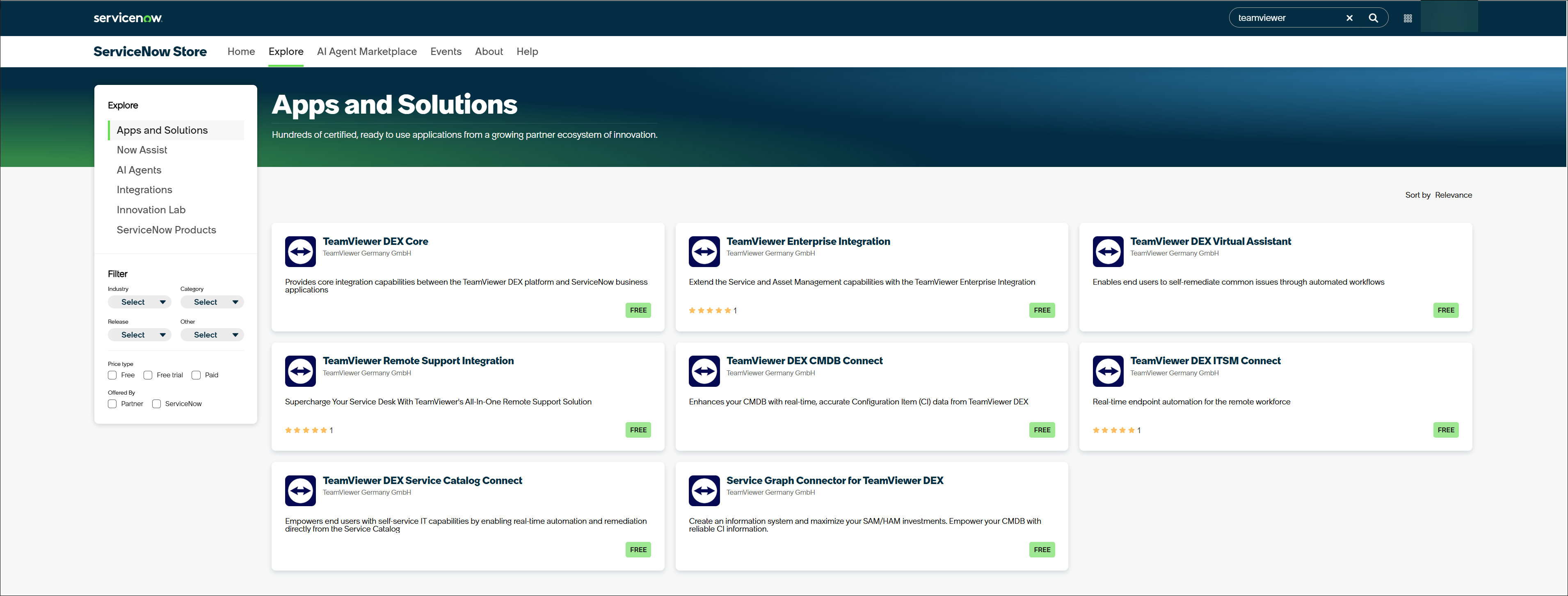
Task: Click FREE badge on TeamViewer DEX Core
Action: tap(638, 311)
